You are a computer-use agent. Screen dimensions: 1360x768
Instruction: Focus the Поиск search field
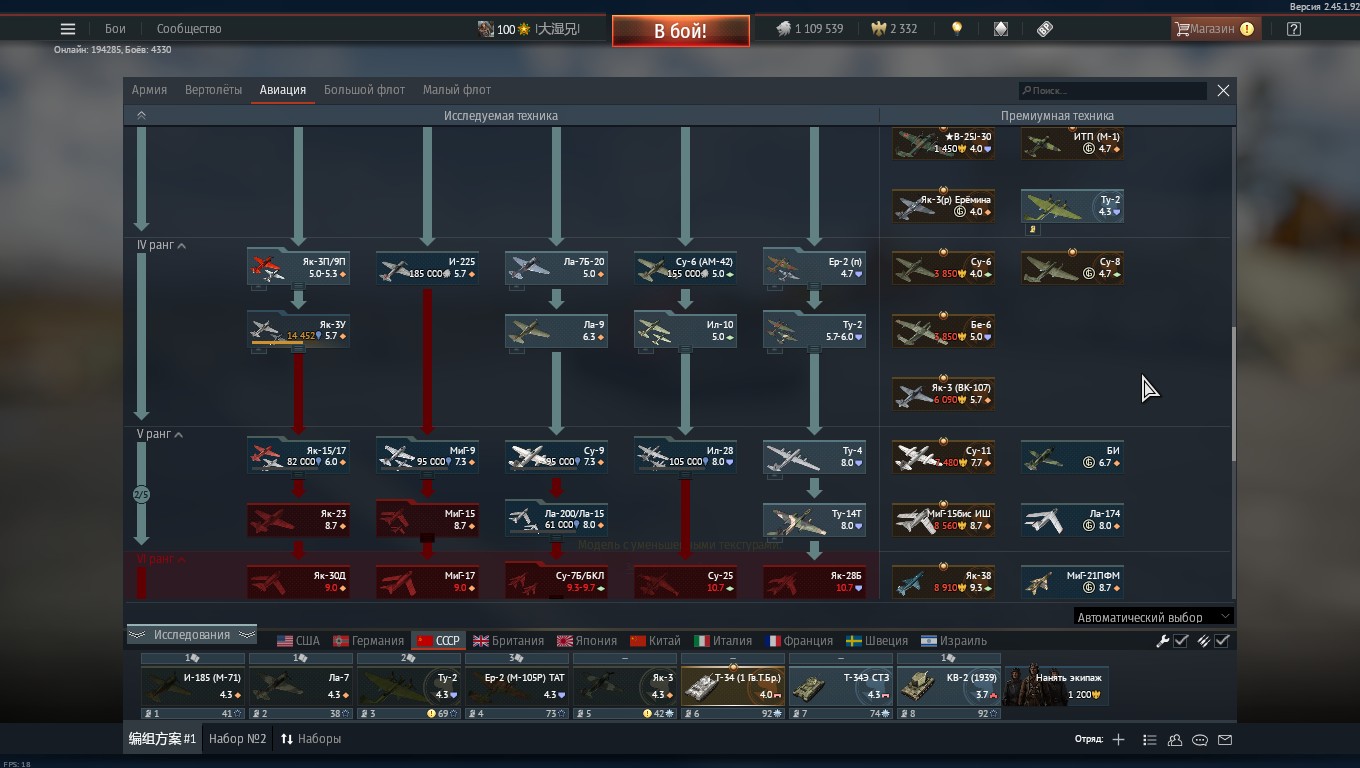point(1113,90)
